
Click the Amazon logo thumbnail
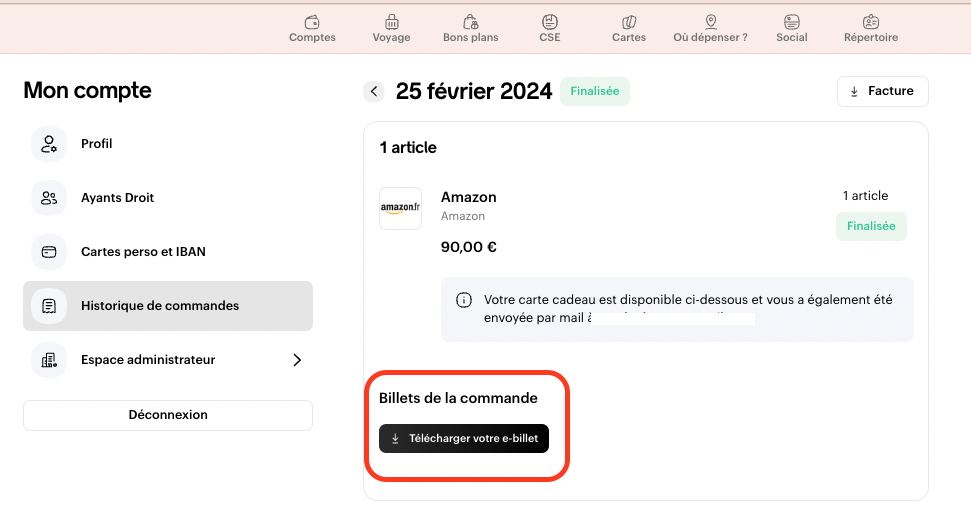(x=400, y=208)
